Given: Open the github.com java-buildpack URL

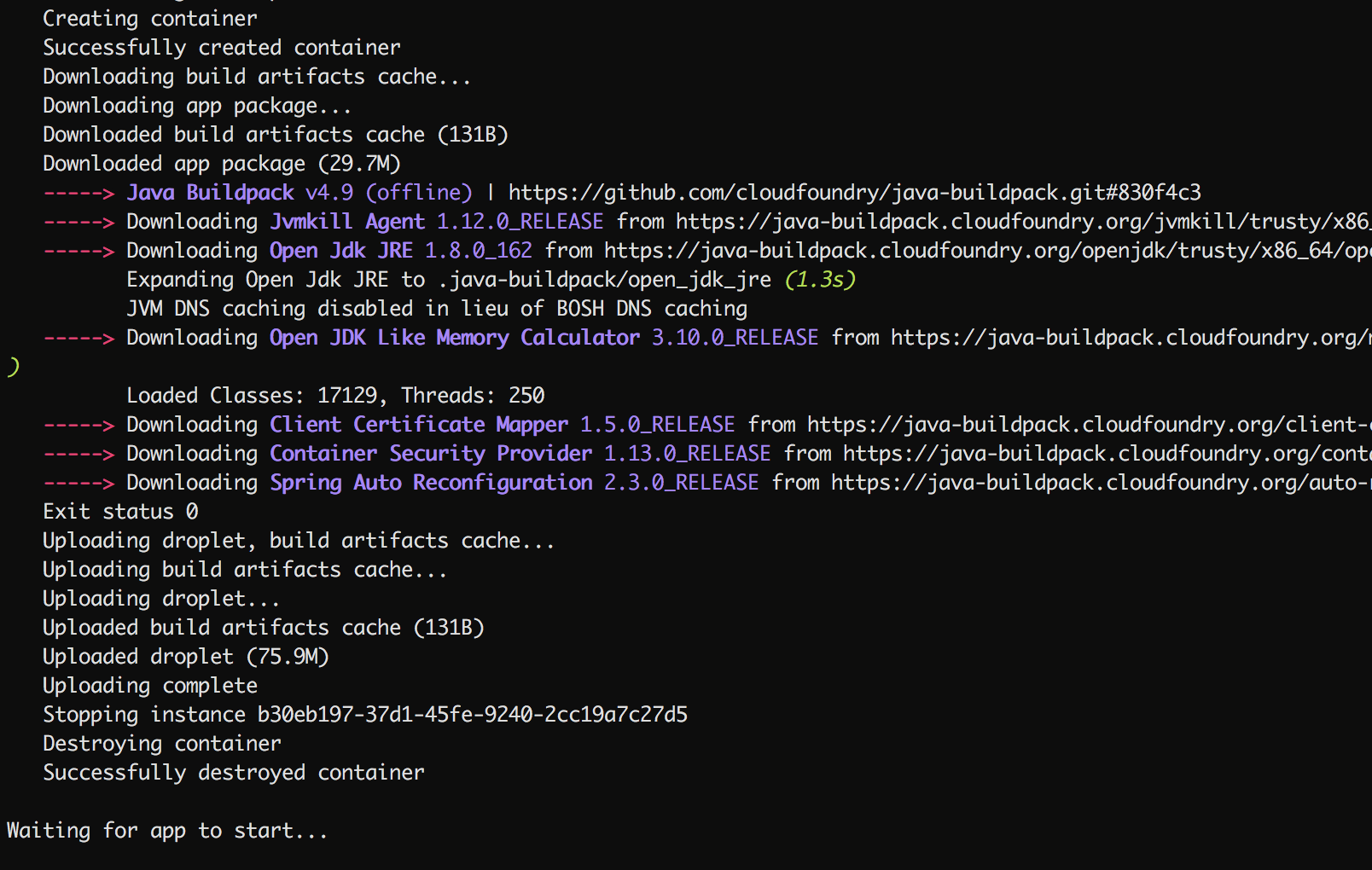Looking at the screenshot, I should tap(855, 193).
